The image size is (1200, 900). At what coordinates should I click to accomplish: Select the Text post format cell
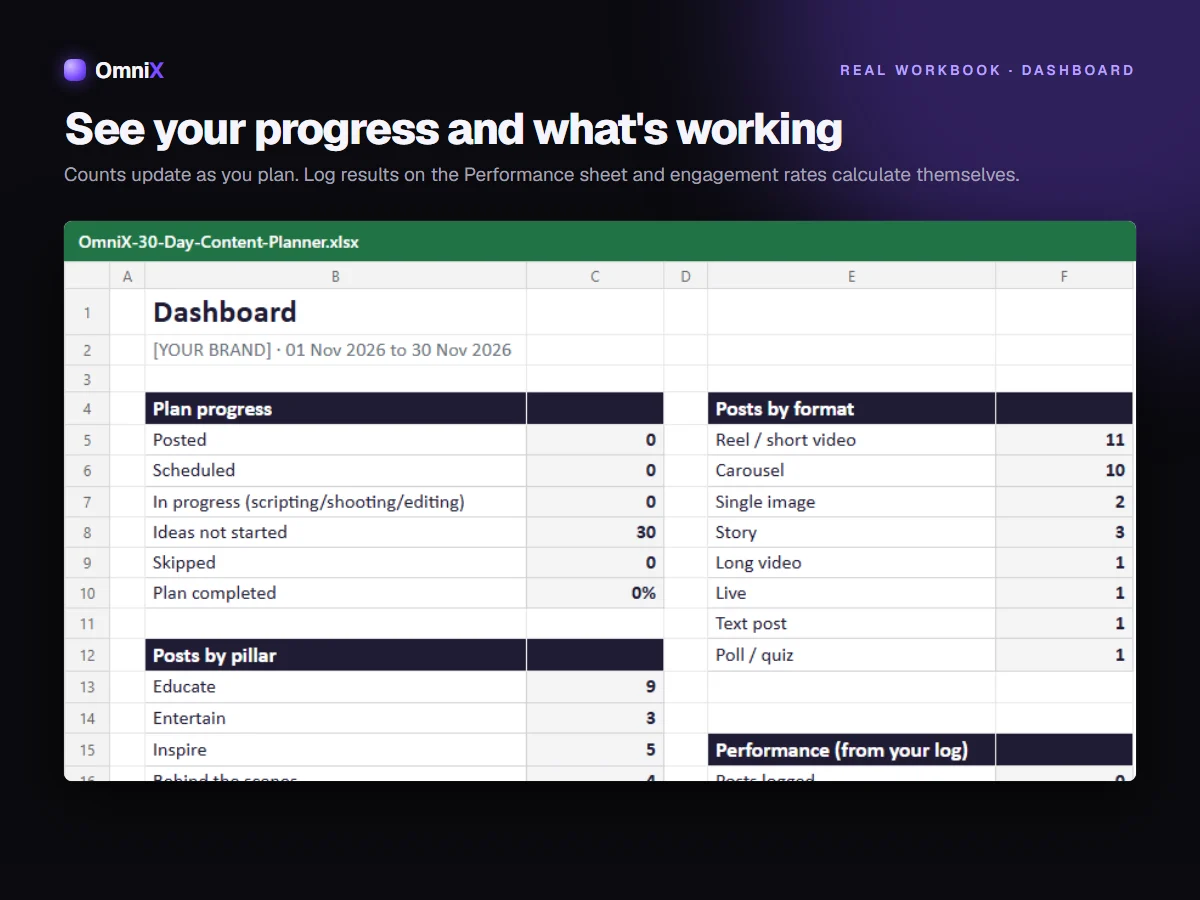(x=852, y=623)
